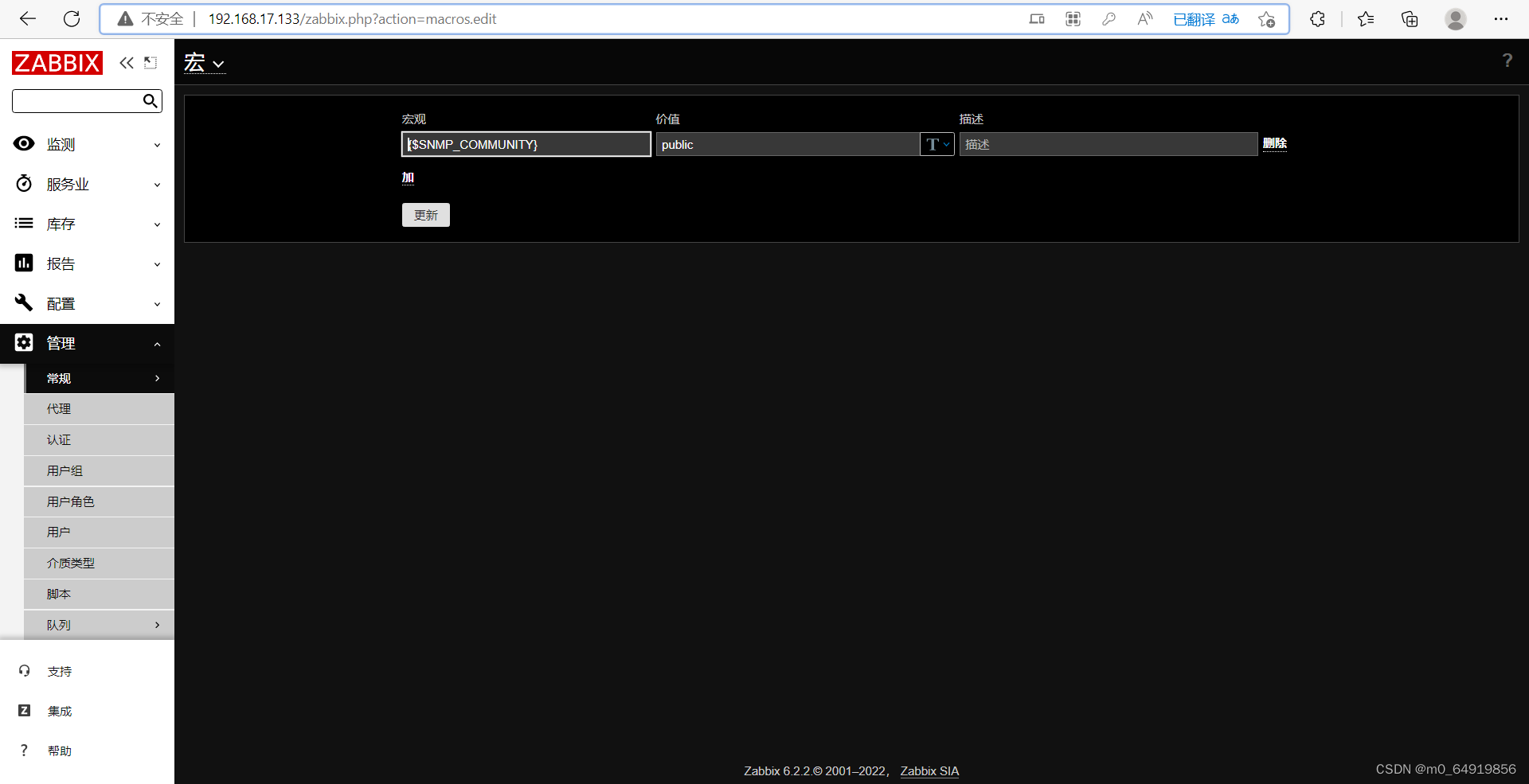
Task: Click the browser profile avatar
Action: [1456, 19]
